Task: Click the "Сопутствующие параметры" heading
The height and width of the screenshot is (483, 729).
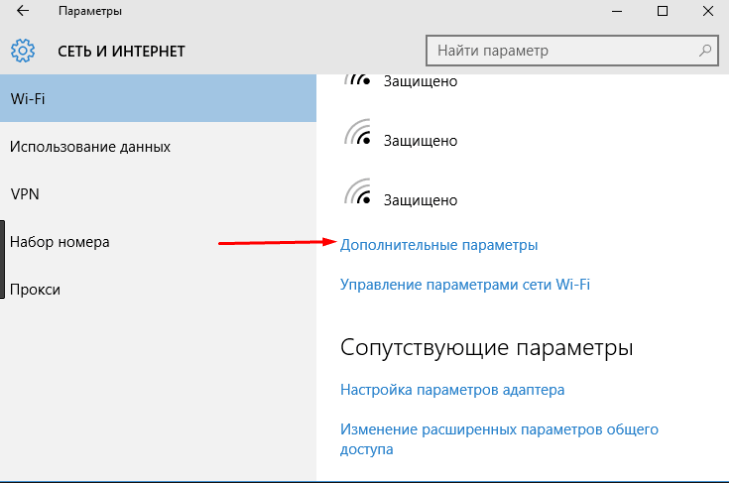Action: click(x=486, y=348)
